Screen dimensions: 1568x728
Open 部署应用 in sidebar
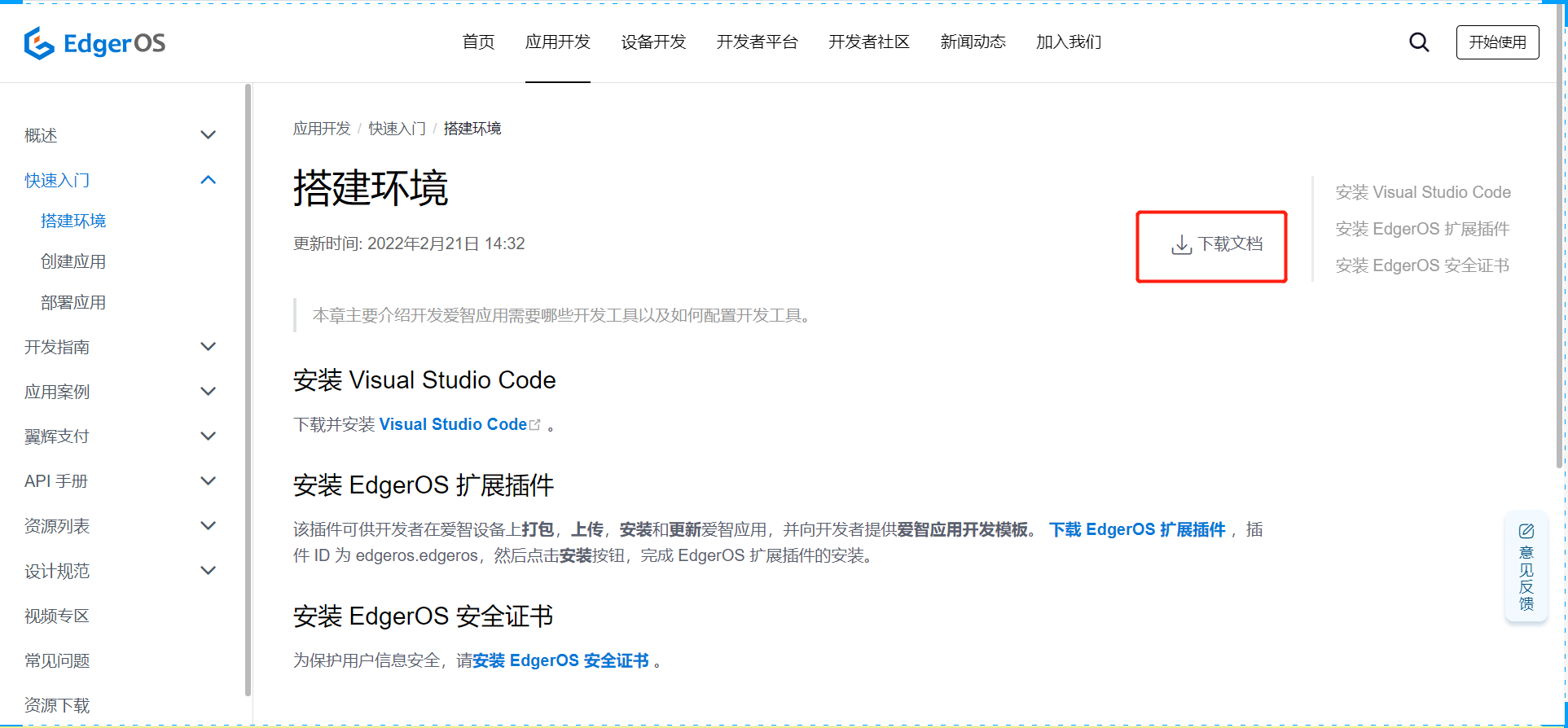pyautogui.click(x=73, y=302)
